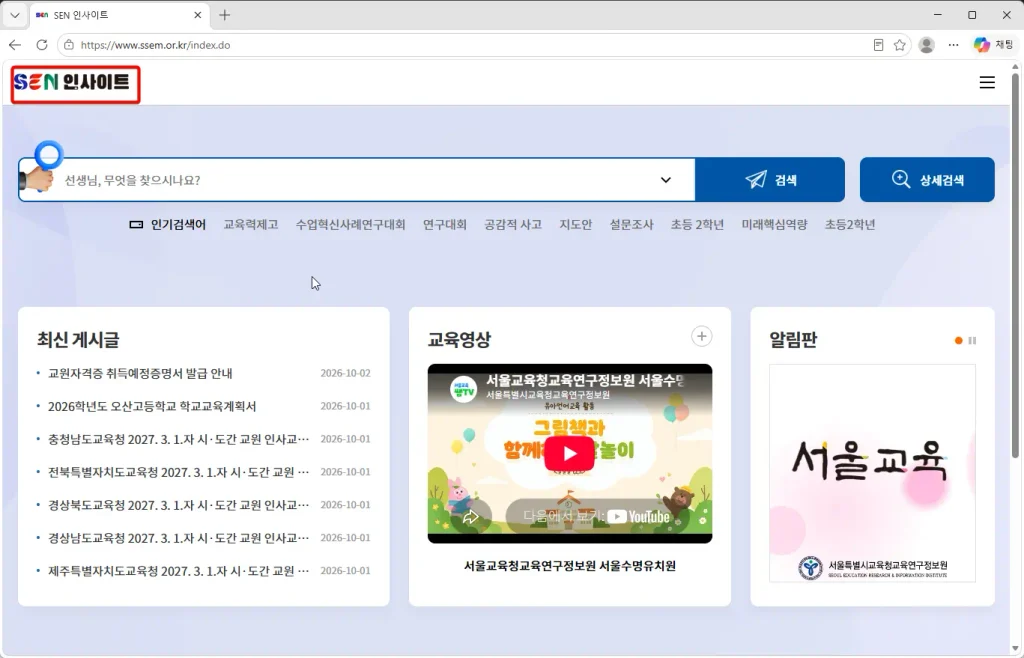
Task: Click the 검색 search button
Action: (x=770, y=180)
